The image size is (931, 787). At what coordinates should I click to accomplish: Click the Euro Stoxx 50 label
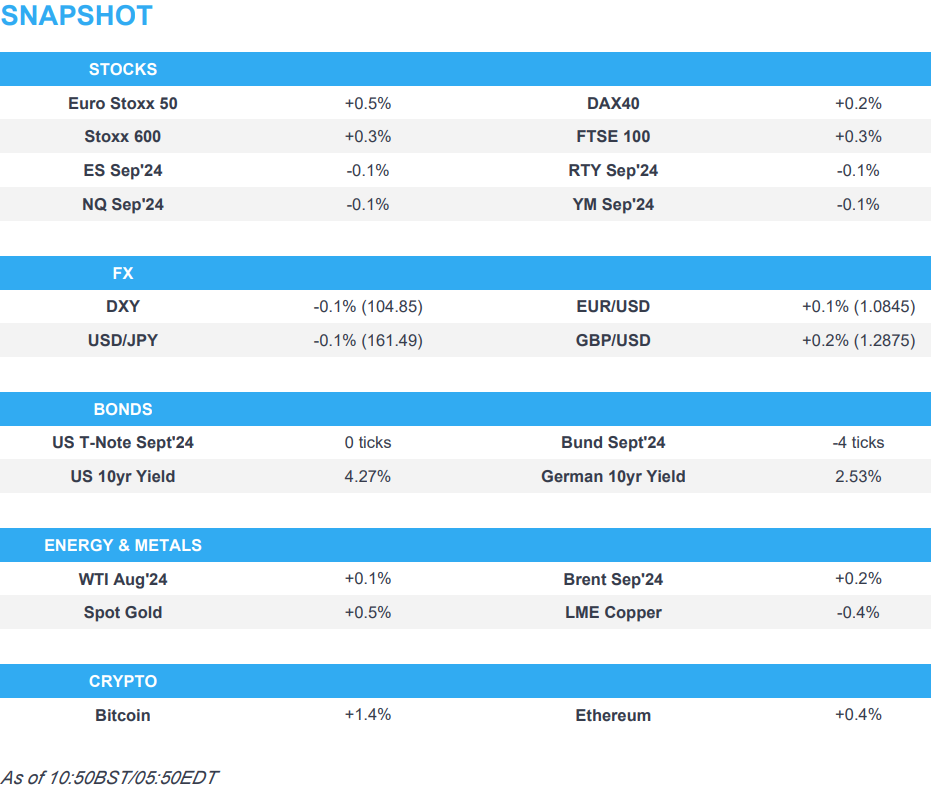coord(123,103)
